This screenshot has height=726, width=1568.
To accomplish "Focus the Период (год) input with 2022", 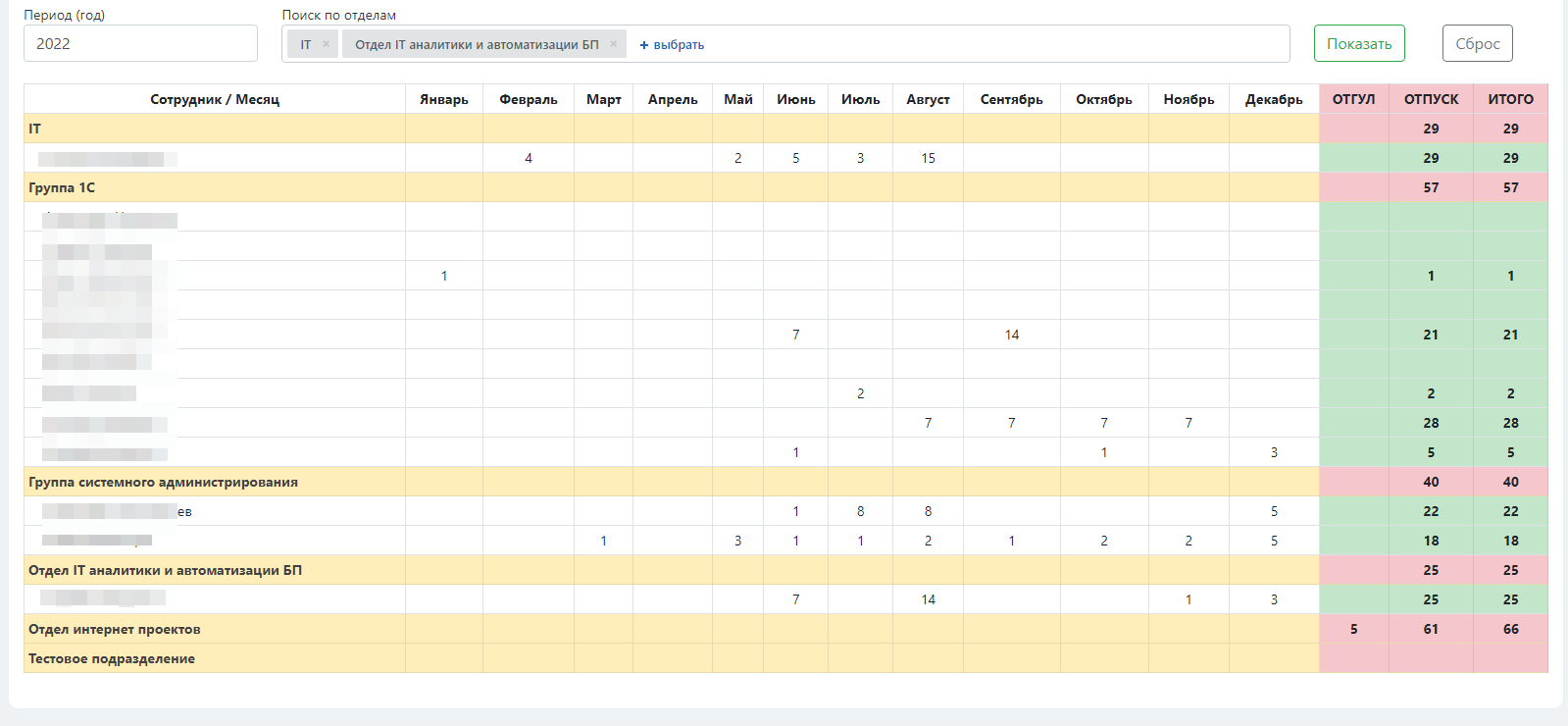I will click(x=140, y=44).
